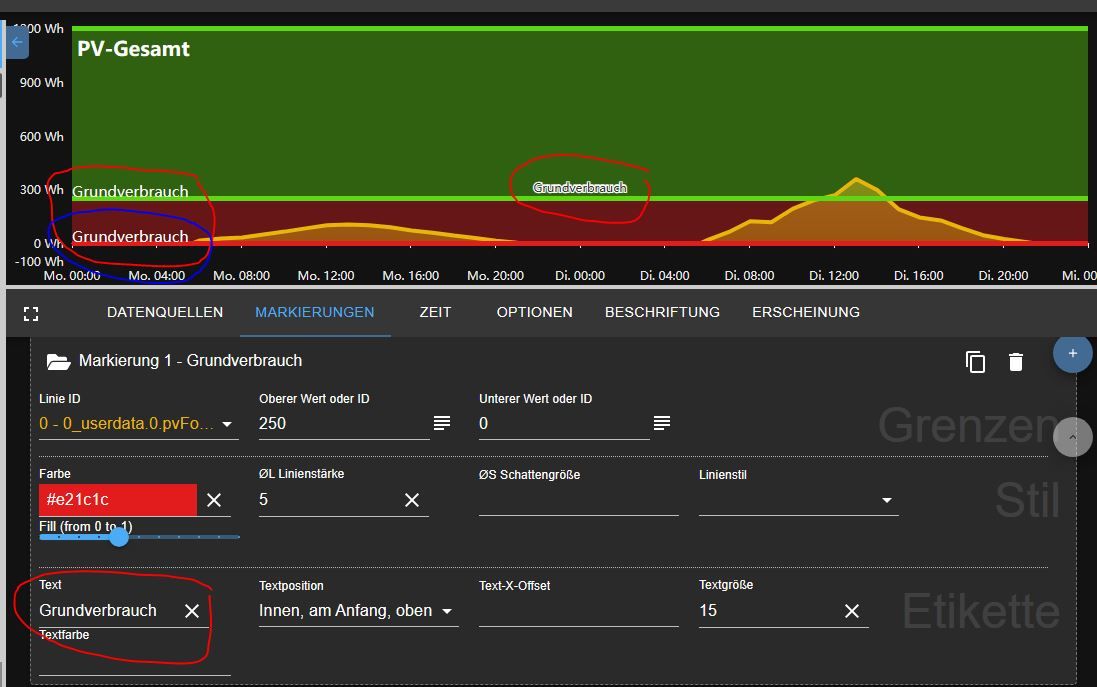Open the ERSCHEINUNG tab
The width and height of the screenshot is (1097, 687).
(x=806, y=312)
